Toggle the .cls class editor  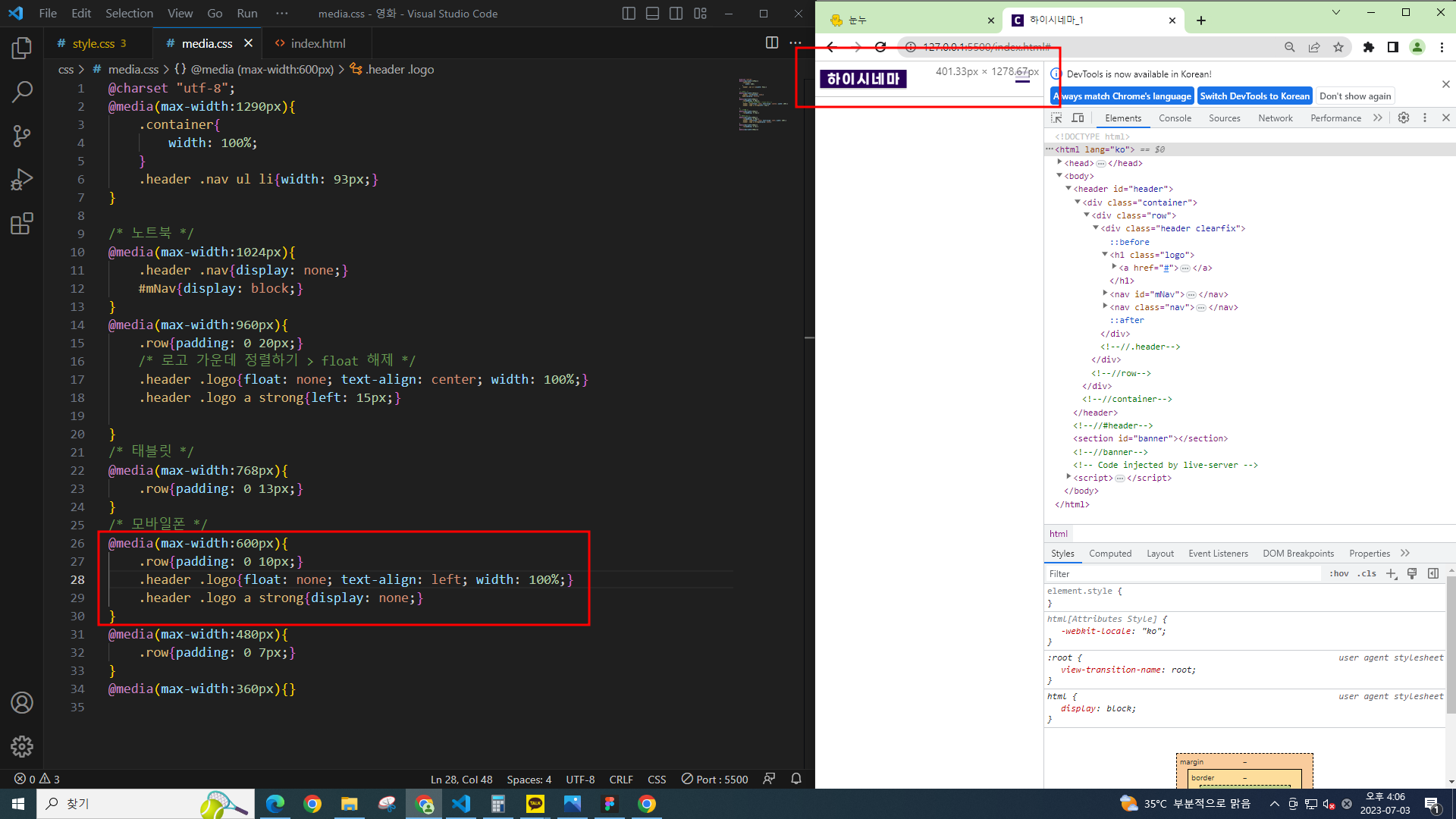click(x=1367, y=574)
